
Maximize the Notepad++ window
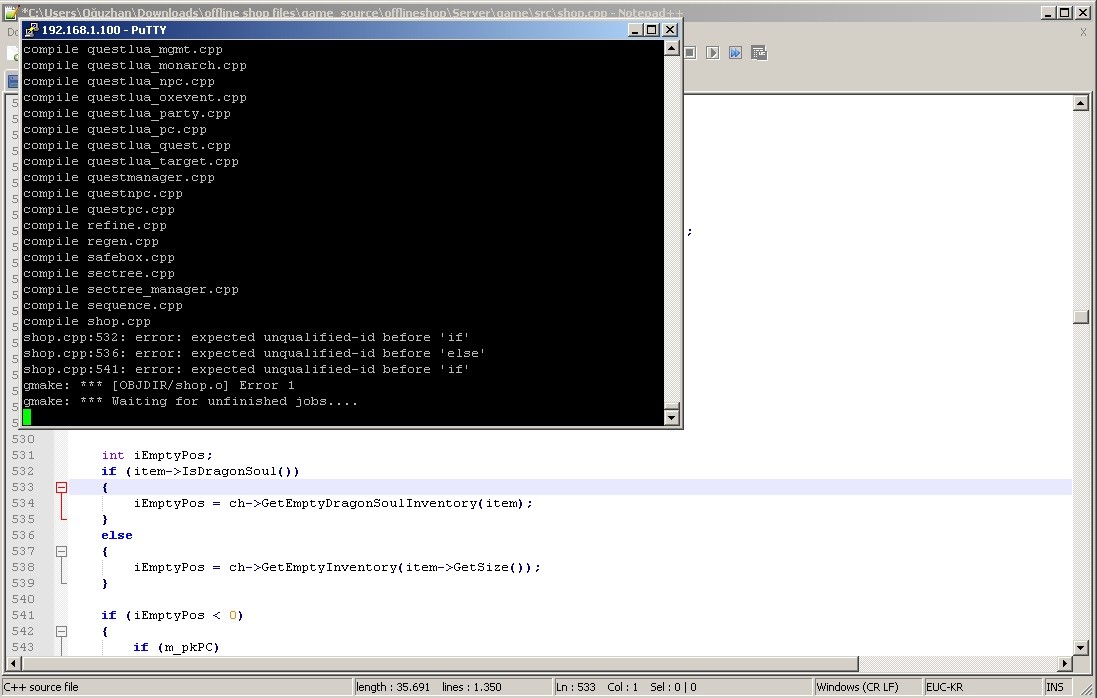1064,13
